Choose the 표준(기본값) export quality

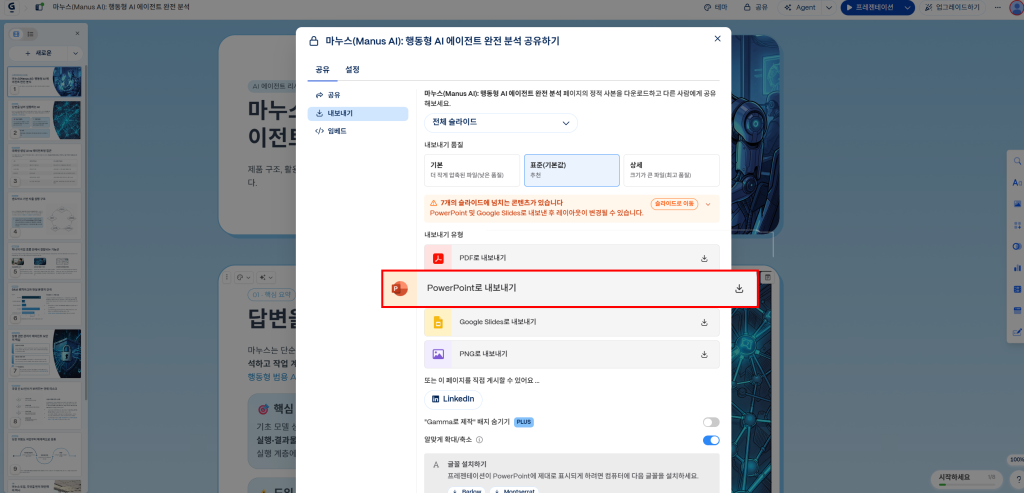(571, 170)
